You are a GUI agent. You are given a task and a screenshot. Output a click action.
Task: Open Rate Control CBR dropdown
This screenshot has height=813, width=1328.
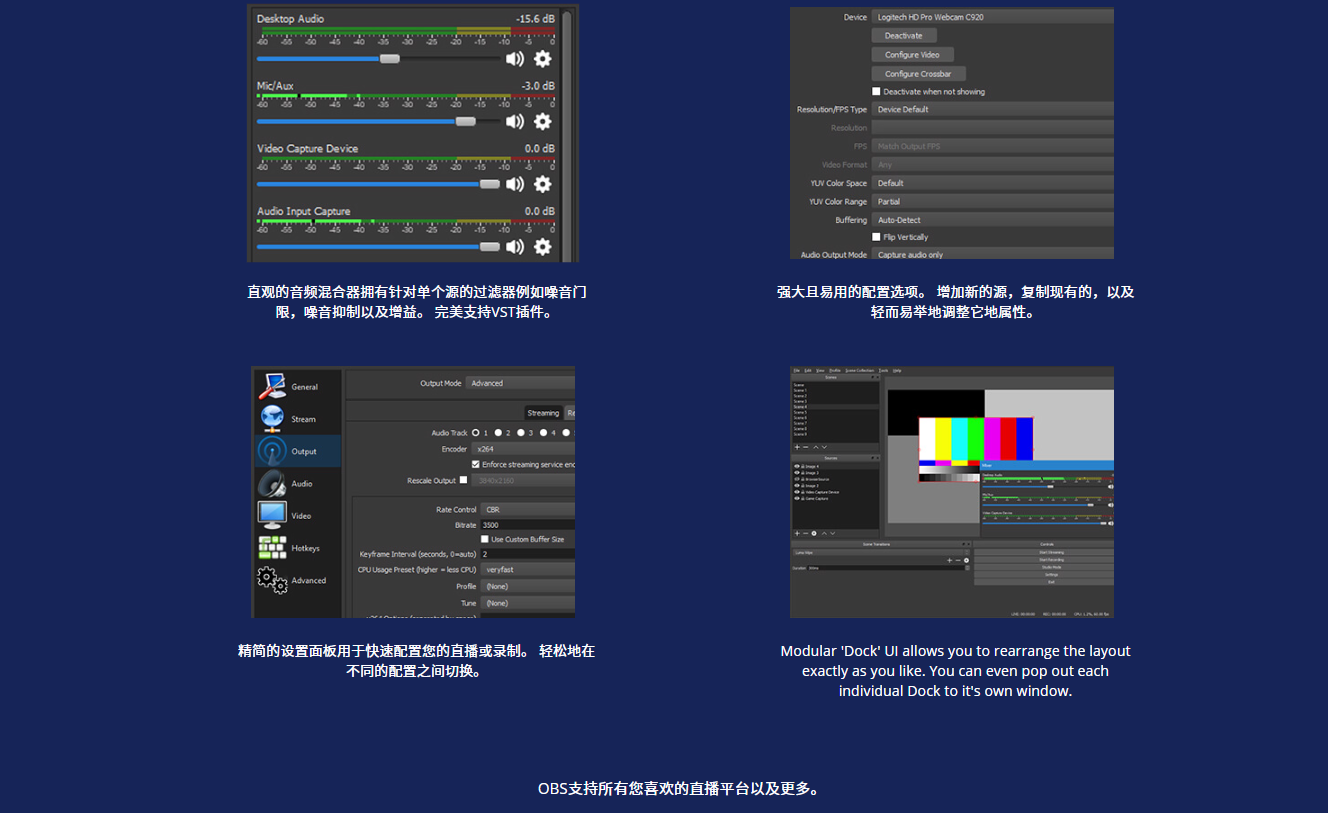[527, 509]
